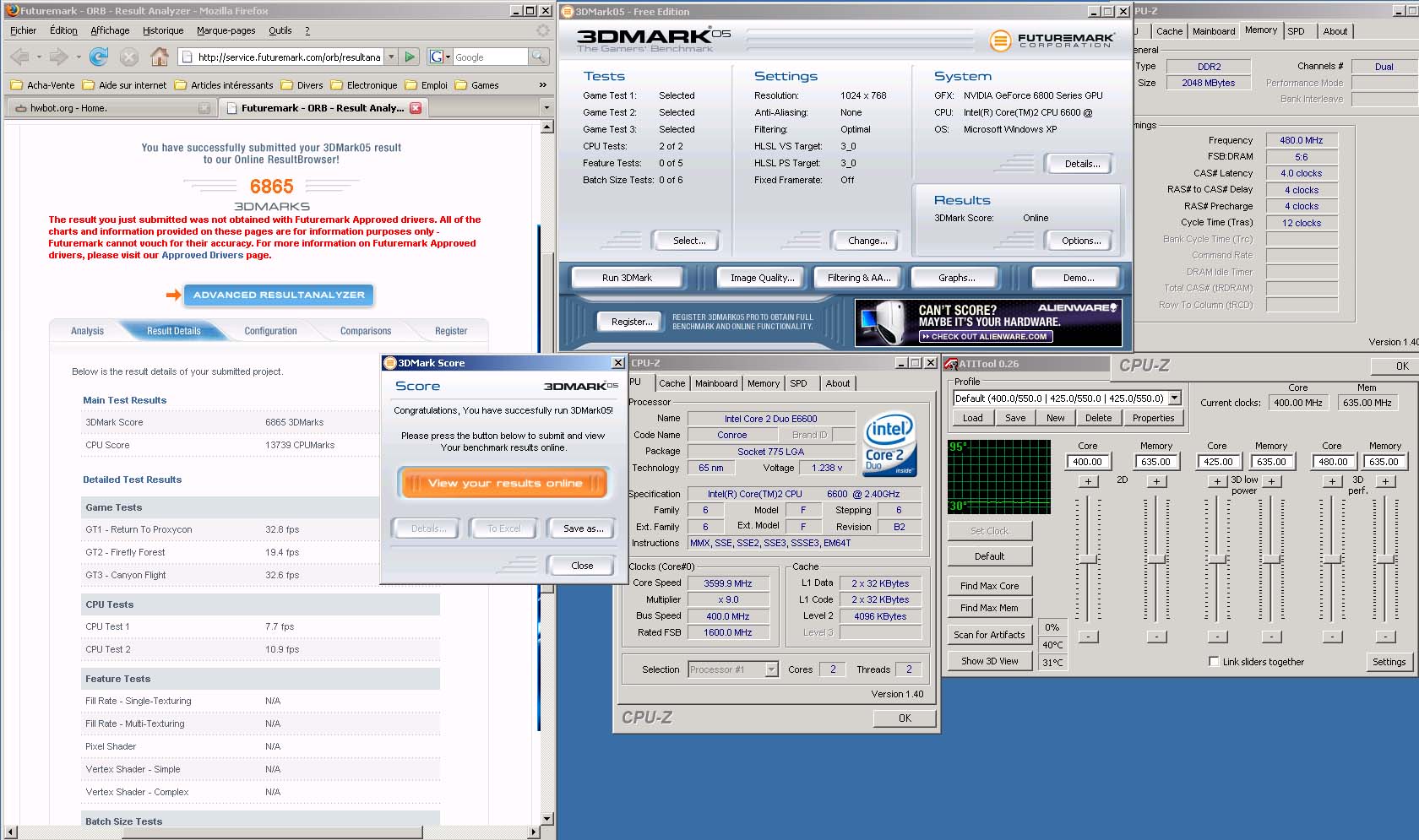1419x840 pixels.
Task: Click the vertical scrollbar down arrow in Firefox
Action: coord(546,818)
